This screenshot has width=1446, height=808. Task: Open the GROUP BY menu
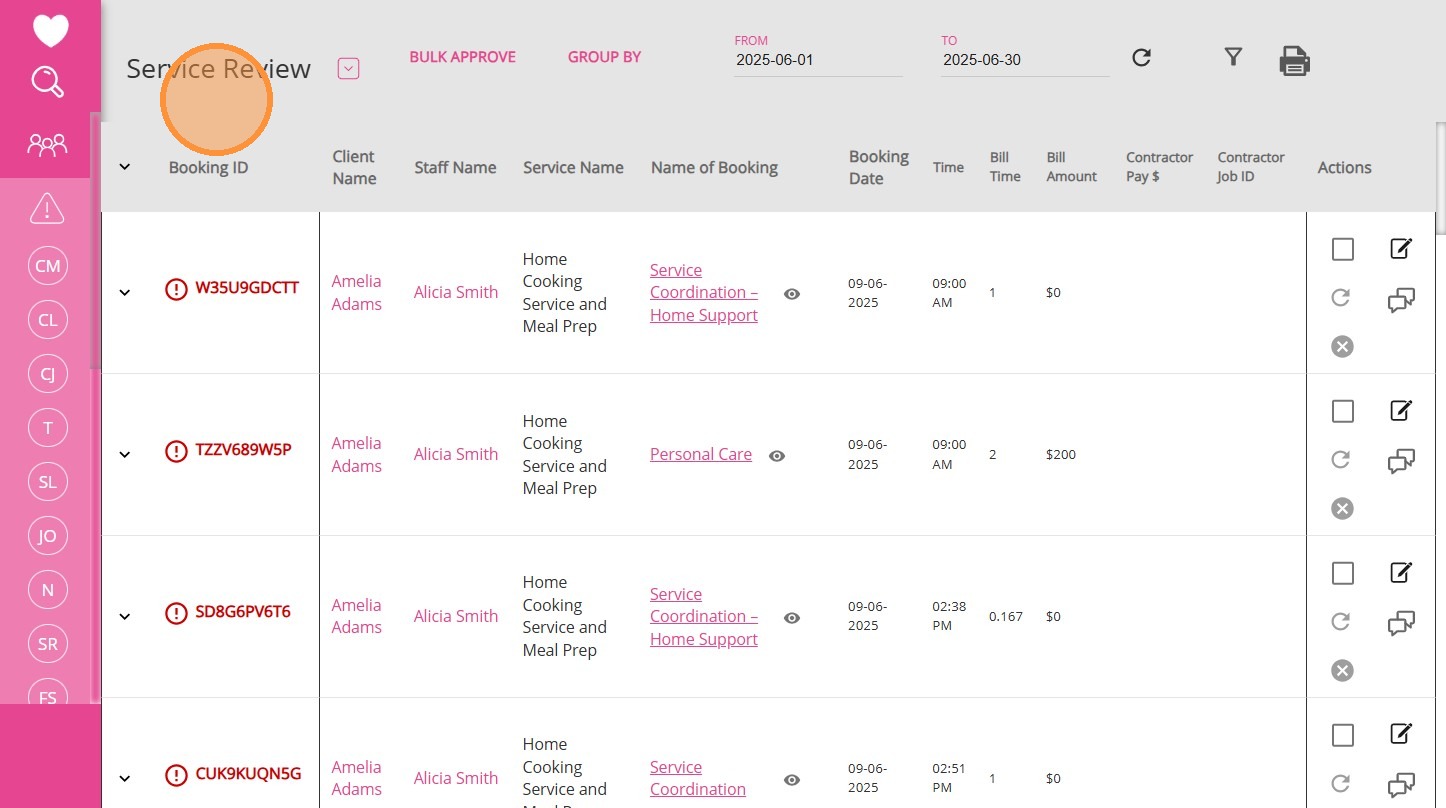[604, 57]
